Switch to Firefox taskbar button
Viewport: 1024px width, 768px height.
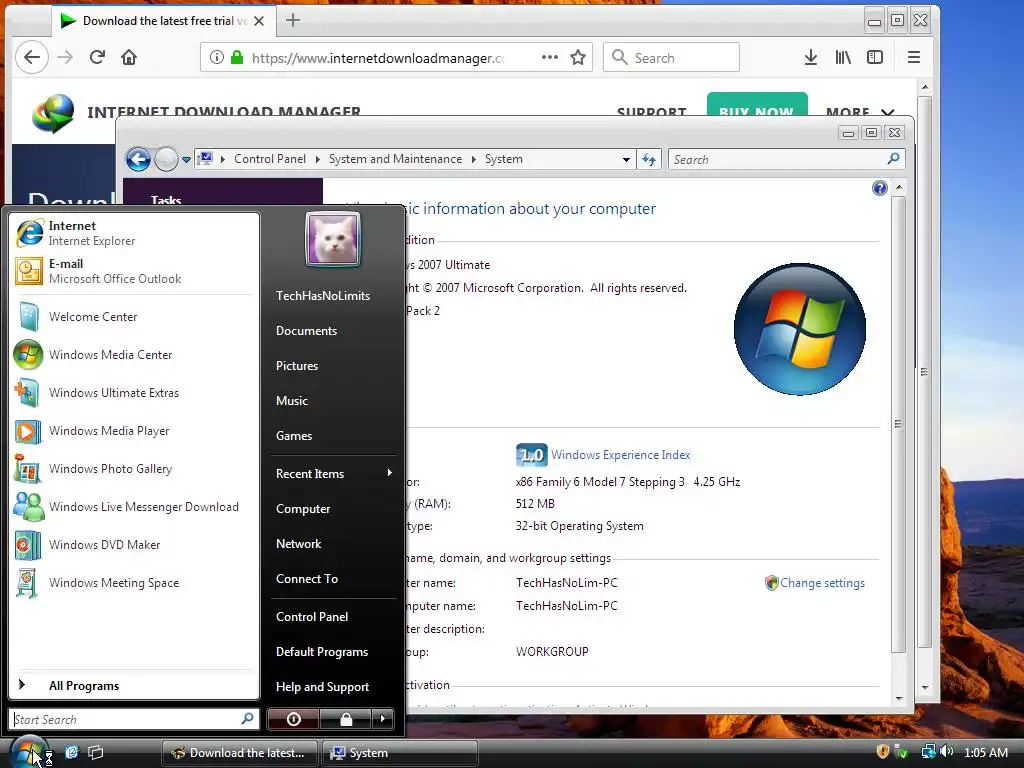239,753
